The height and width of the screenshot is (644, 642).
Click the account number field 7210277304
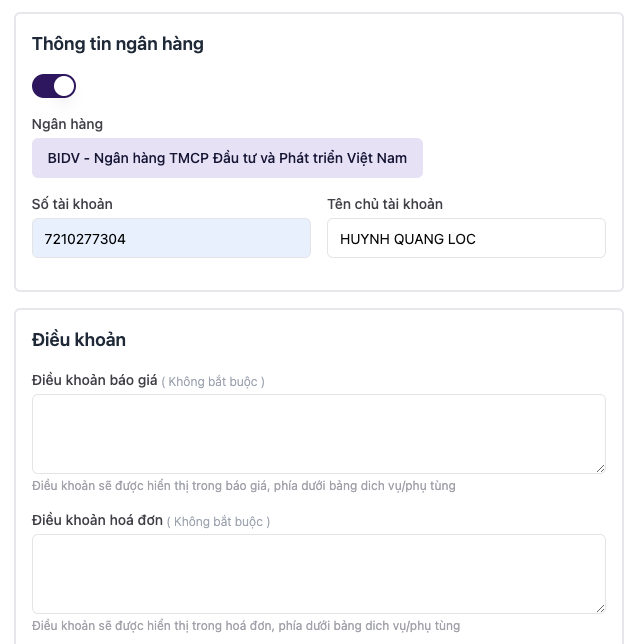tap(171, 239)
